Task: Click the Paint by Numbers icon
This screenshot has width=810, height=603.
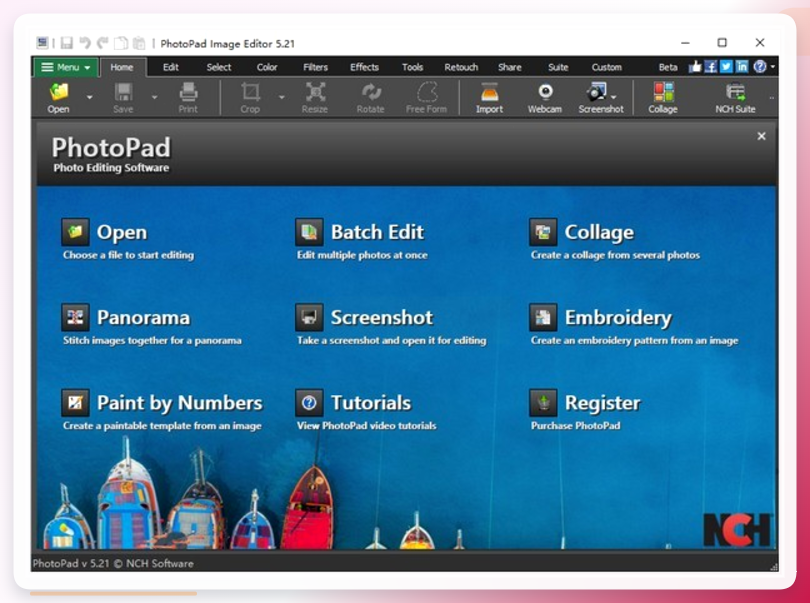Action: 75,403
